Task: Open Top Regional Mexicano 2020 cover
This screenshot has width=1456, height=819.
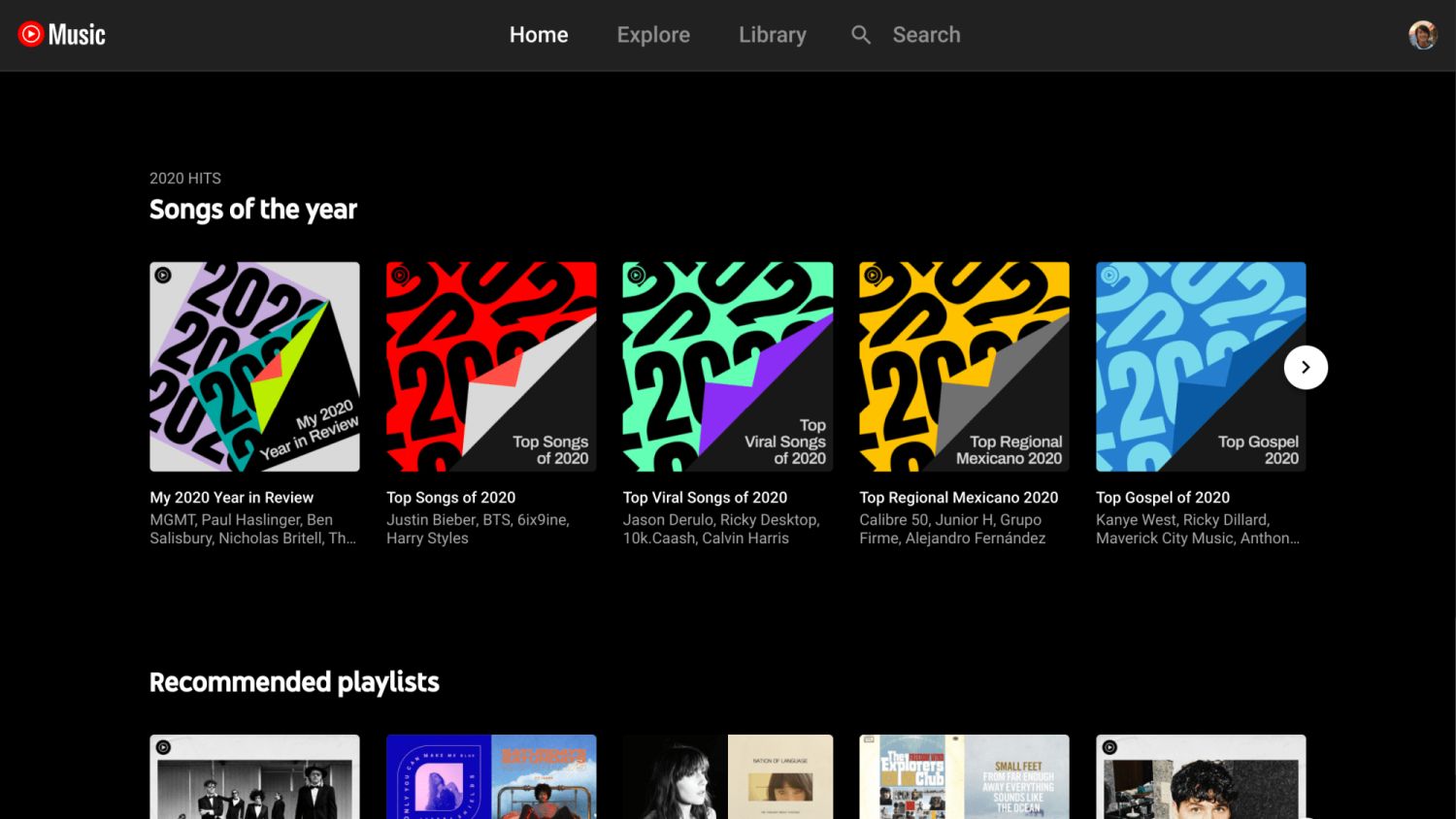Action: click(964, 367)
